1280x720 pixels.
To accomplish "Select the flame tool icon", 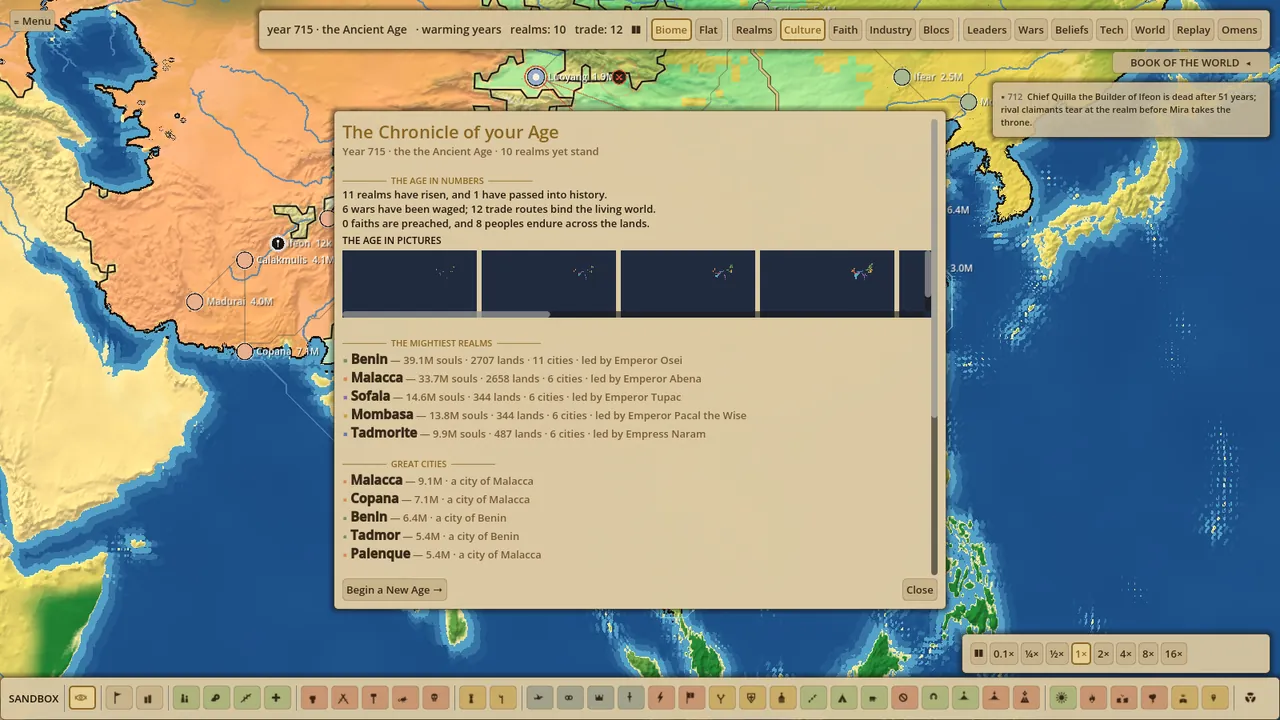I will point(1092,698).
